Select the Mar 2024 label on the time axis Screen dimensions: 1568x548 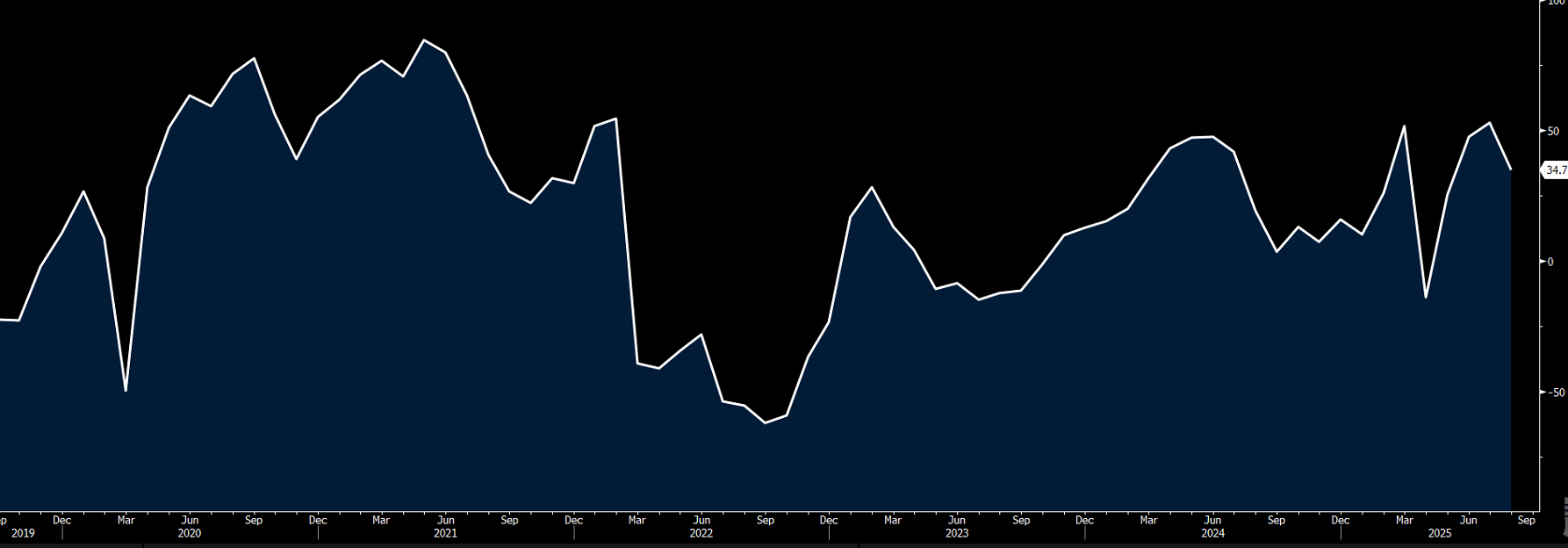click(1148, 520)
